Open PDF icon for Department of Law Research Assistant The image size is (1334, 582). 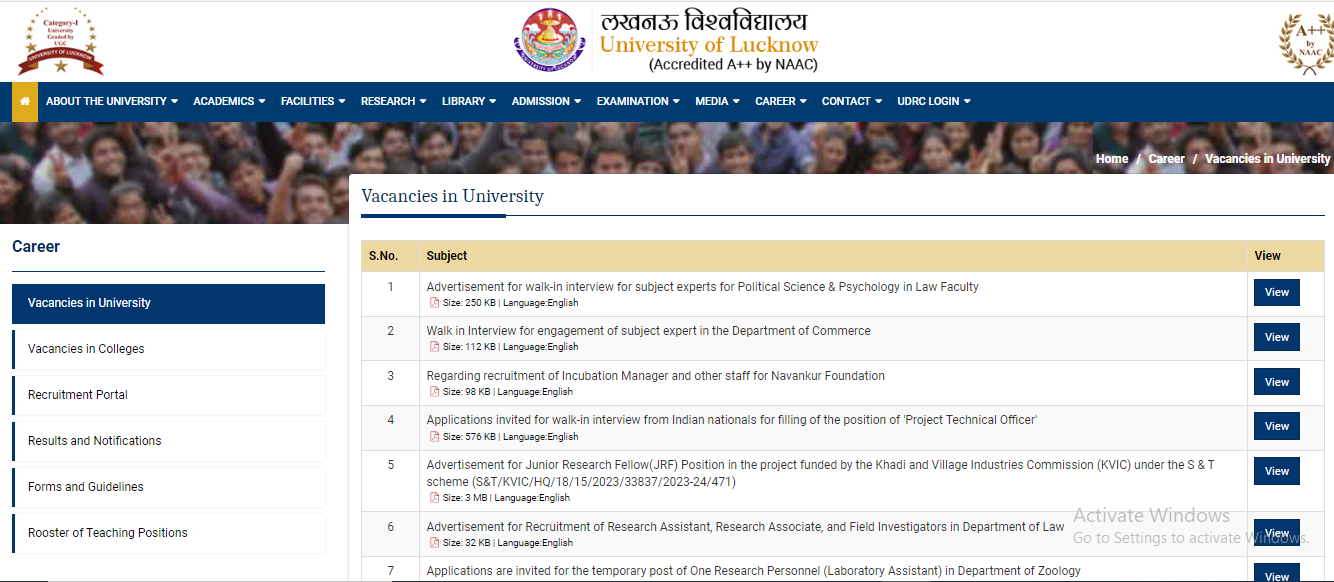[x=435, y=543]
